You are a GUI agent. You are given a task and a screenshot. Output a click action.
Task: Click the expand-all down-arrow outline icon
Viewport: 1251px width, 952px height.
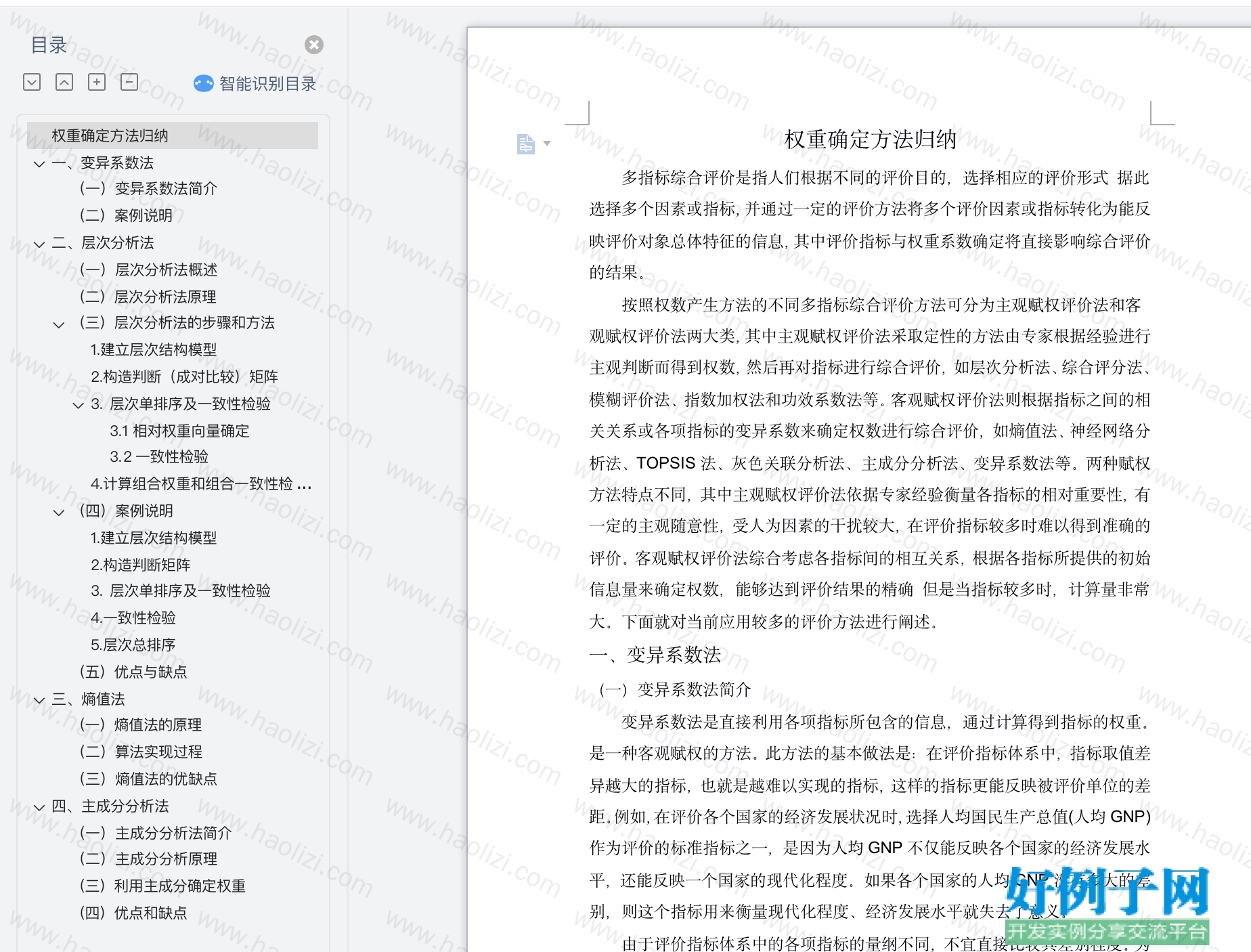tap(32, 83)
